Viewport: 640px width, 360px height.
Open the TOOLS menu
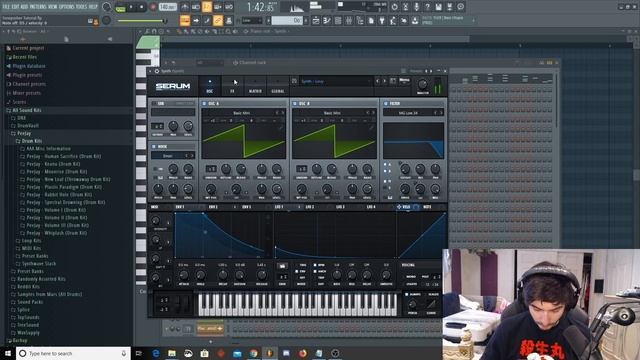(82, 7)
